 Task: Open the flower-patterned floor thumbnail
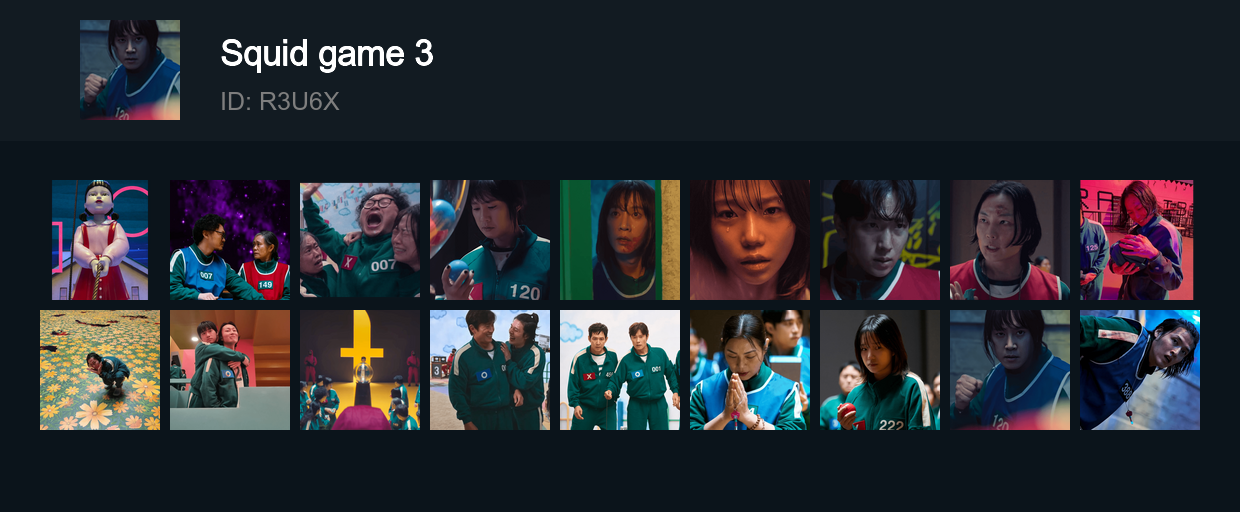tap(100, 370)
